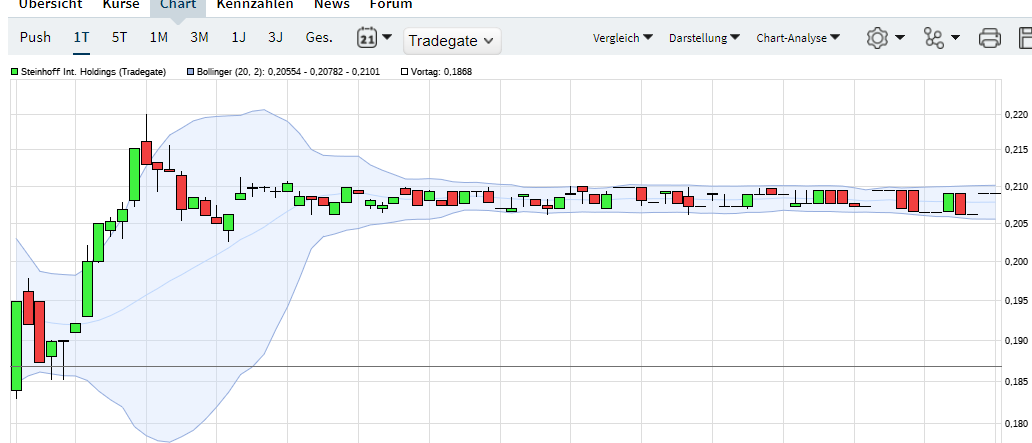Viewport: 1032px width, 443px height.
Task: Expand the Vergleich dropdown
Action: click(623, 38)
